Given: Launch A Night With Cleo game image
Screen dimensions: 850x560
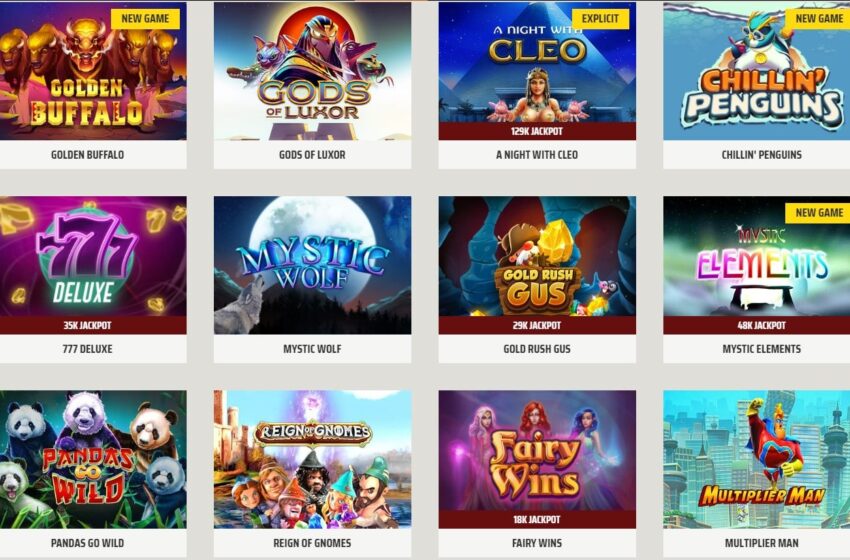Looking at the screenshot, I should pyautogui.click(x=537, y=62).
